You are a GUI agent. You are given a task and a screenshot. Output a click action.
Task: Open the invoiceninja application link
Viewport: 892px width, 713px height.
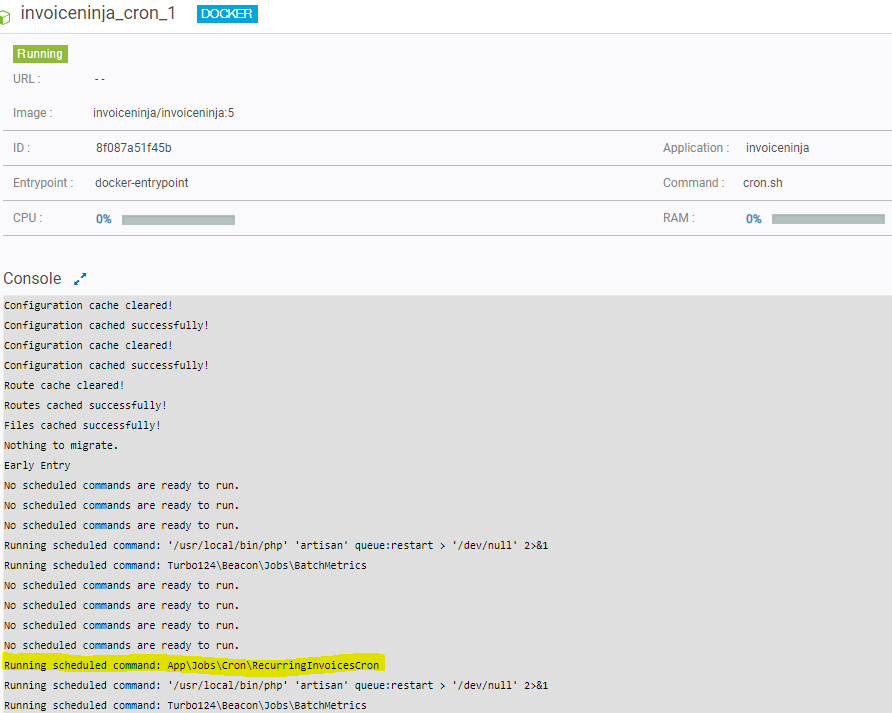tap(777, 147)
